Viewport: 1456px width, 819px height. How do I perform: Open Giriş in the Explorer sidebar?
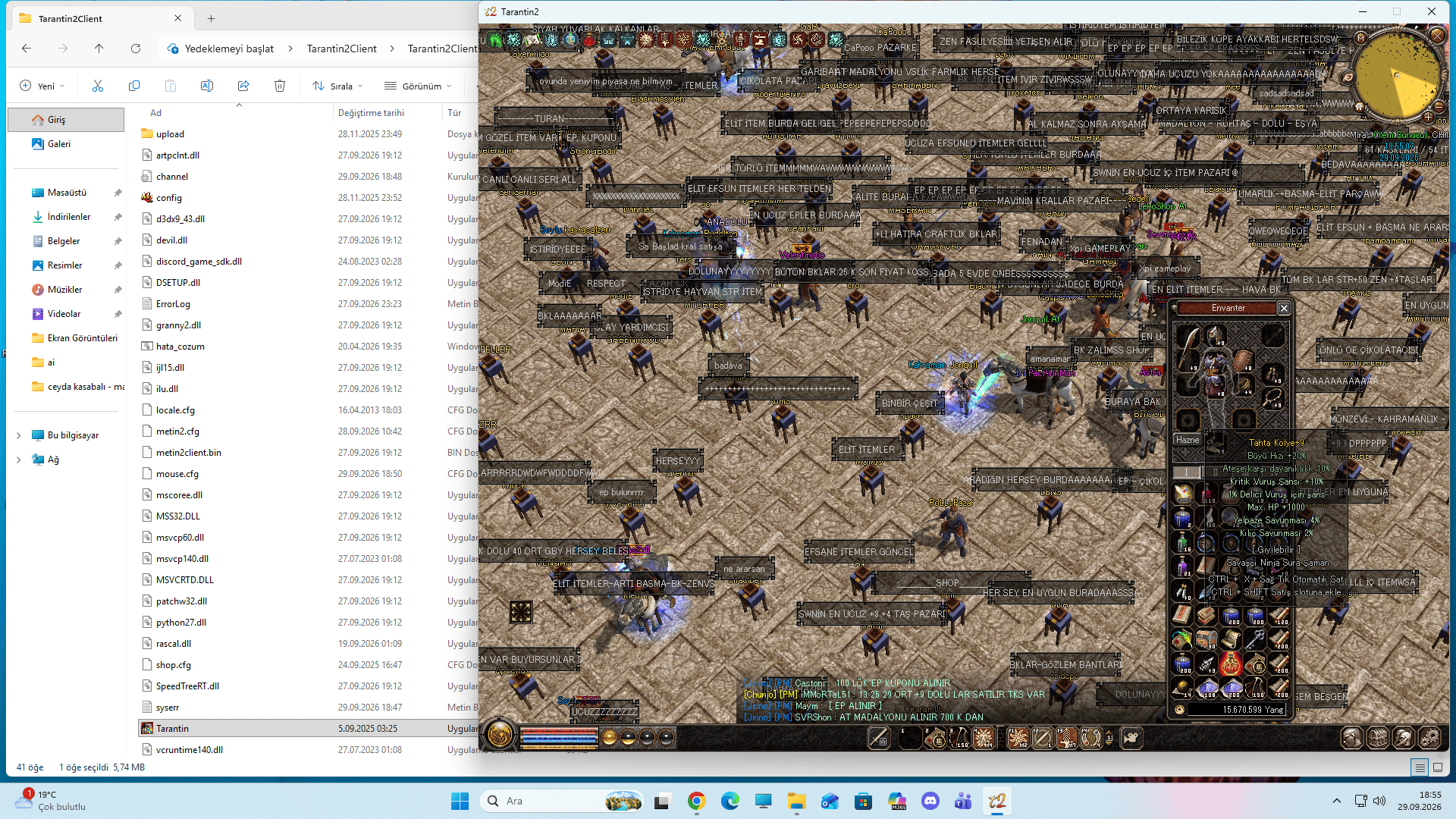coord(66,120)
